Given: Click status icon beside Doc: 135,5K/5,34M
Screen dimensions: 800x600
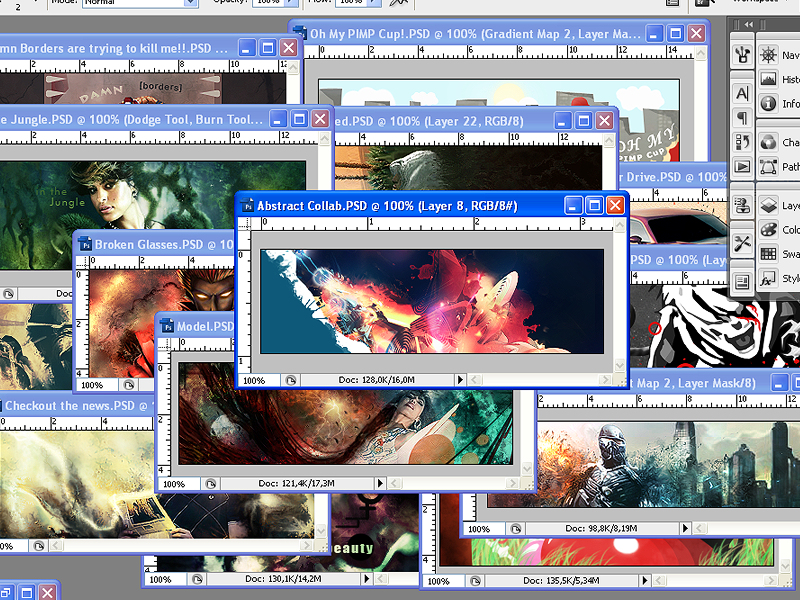Looking at the screenshot, I should pyautogui.click(x=475, y=581).
